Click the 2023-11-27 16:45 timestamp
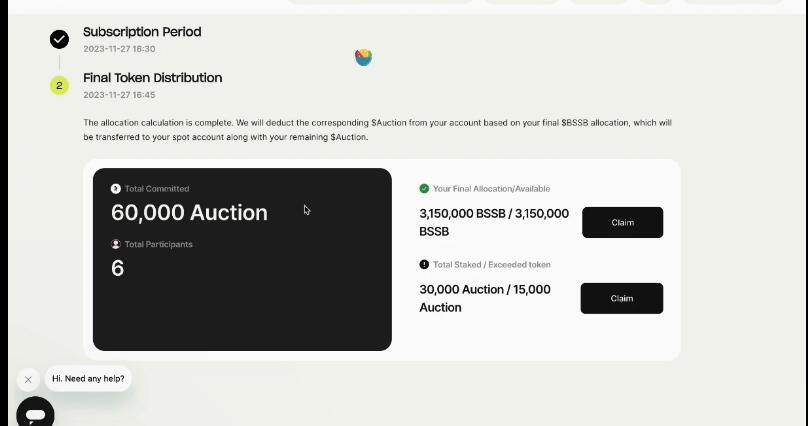Image resolution: width=808 pixels, height=426 pixels. point(119,95)
